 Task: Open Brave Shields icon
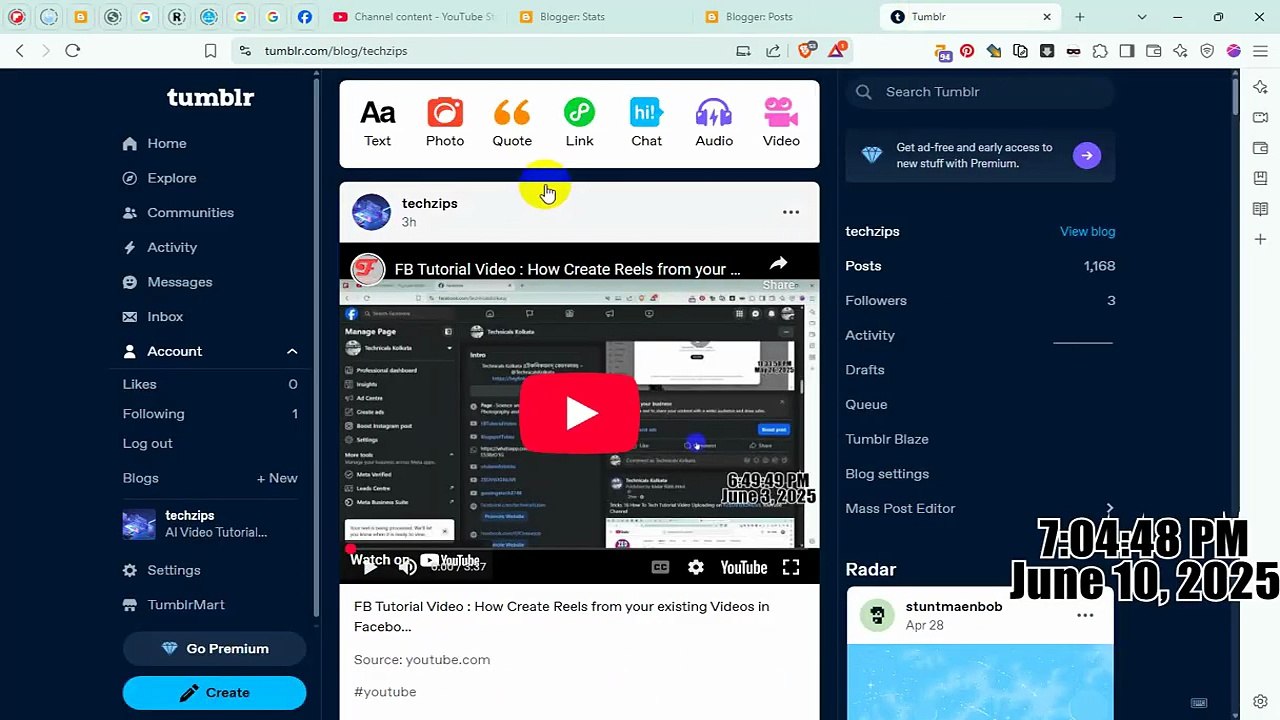[806, 51]
